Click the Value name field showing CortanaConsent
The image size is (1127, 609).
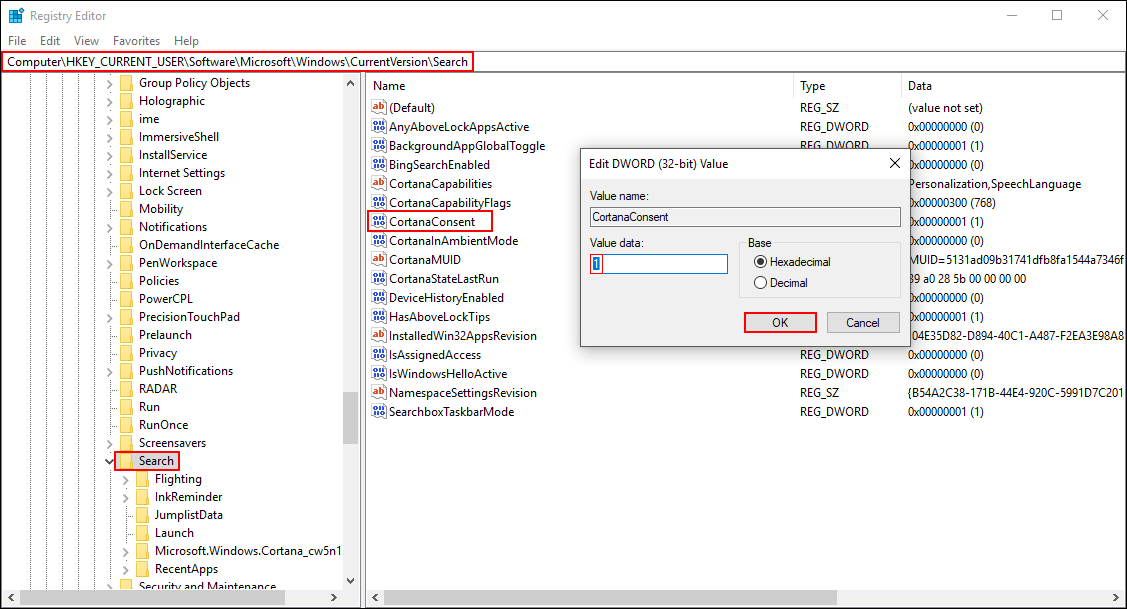click(x=745, y=217)
